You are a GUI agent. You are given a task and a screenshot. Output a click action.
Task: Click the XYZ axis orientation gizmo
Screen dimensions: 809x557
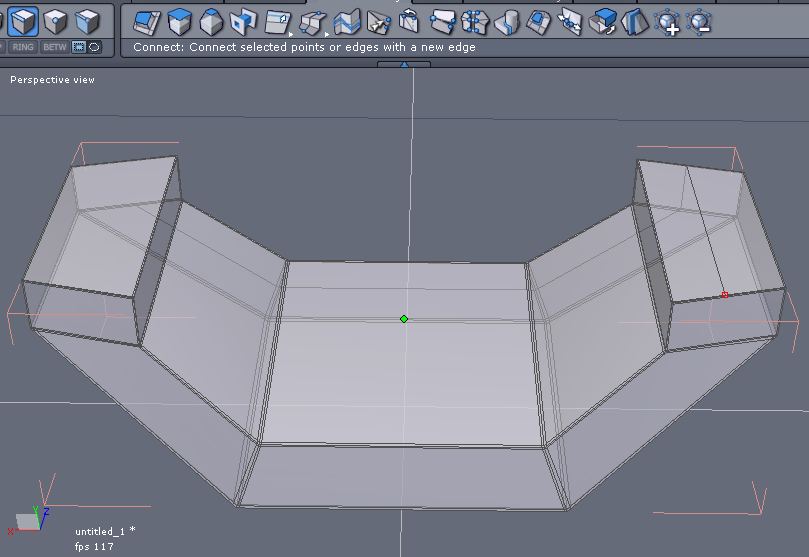coord(28,520)
